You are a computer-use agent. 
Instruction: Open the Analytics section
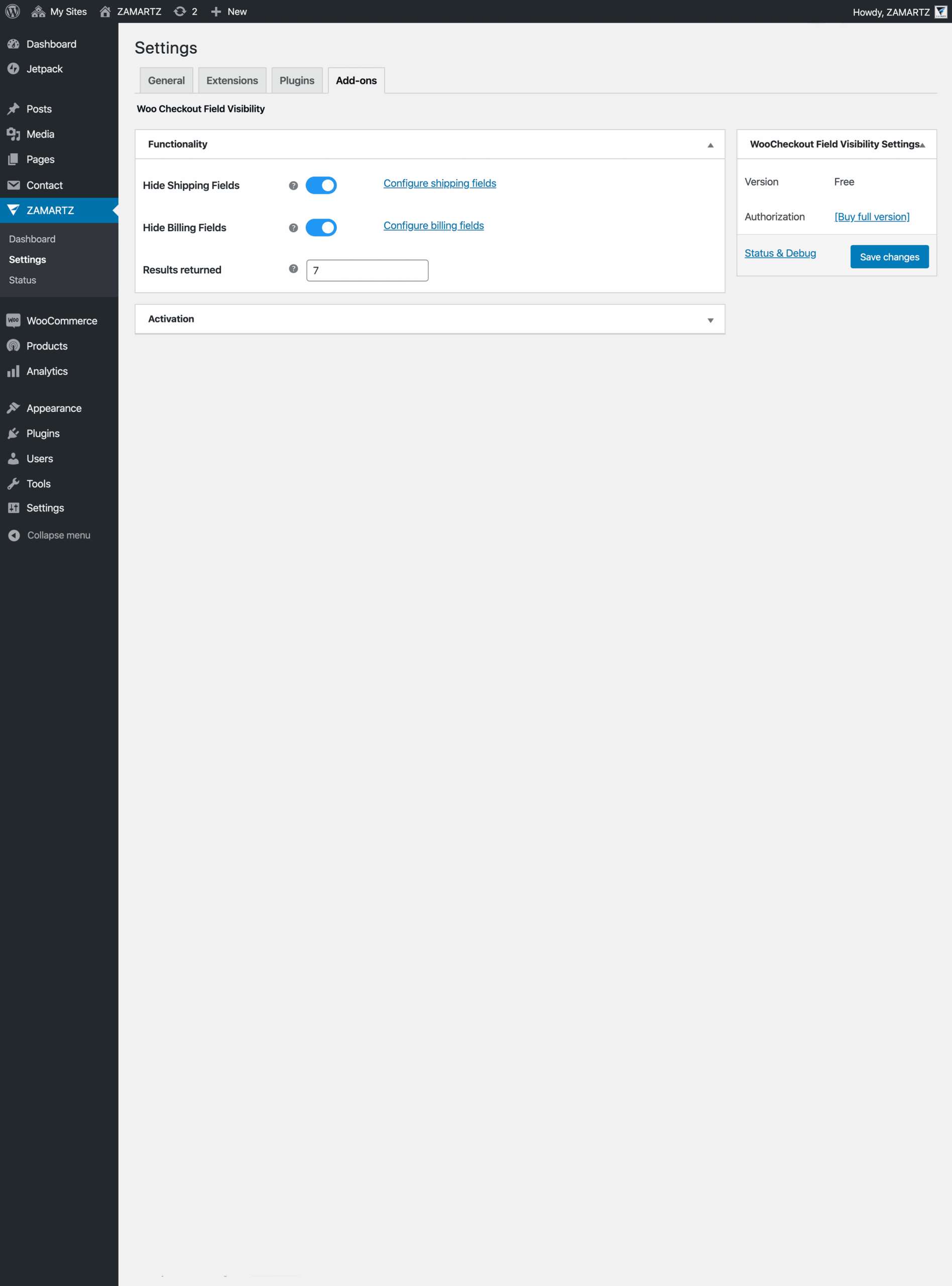14,371
